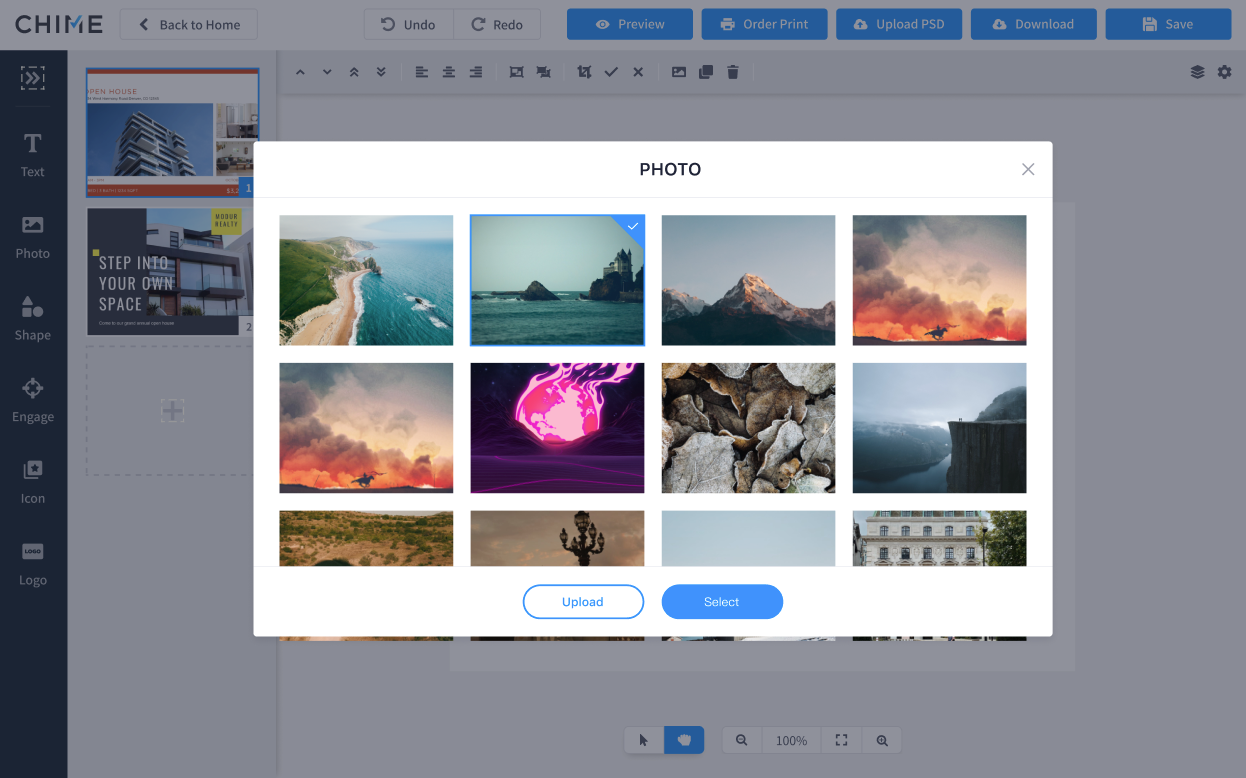Move layer up one step

tap(300, 72)
